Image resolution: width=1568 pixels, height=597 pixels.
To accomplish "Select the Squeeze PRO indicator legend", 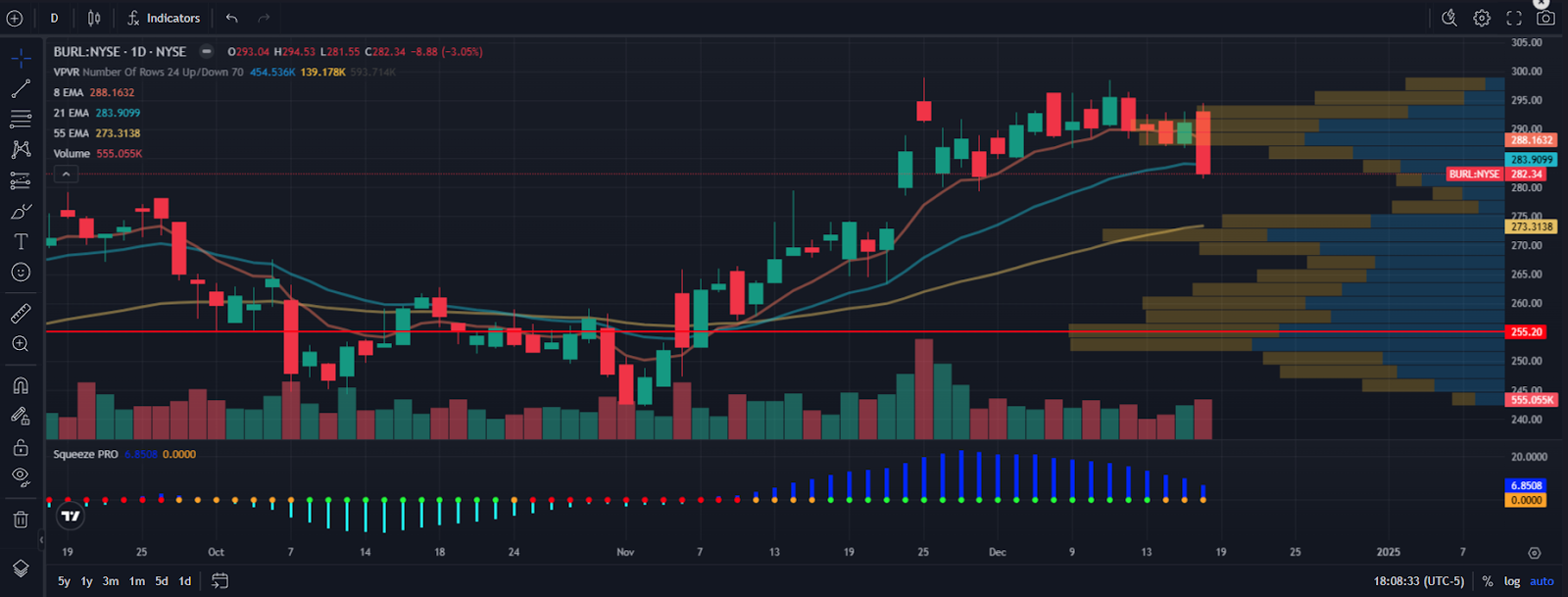I will click(85, 454).
